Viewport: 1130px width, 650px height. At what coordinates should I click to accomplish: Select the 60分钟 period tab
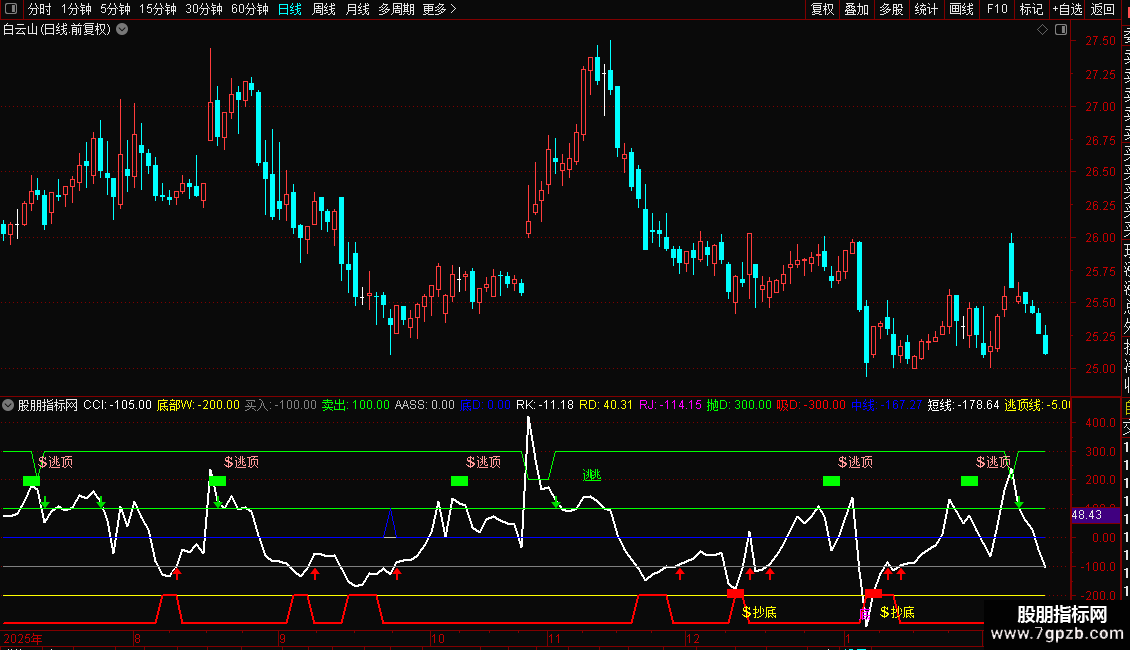pos(249,9)
